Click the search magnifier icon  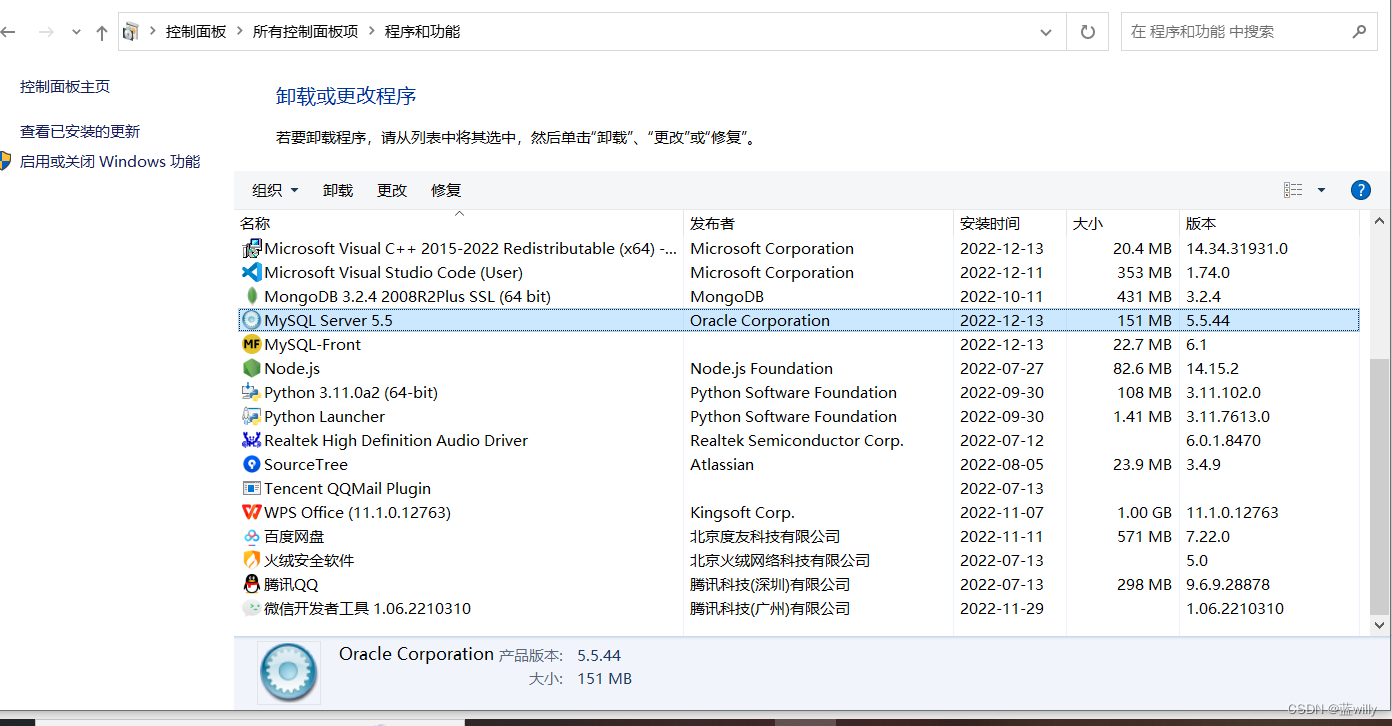1359,32
